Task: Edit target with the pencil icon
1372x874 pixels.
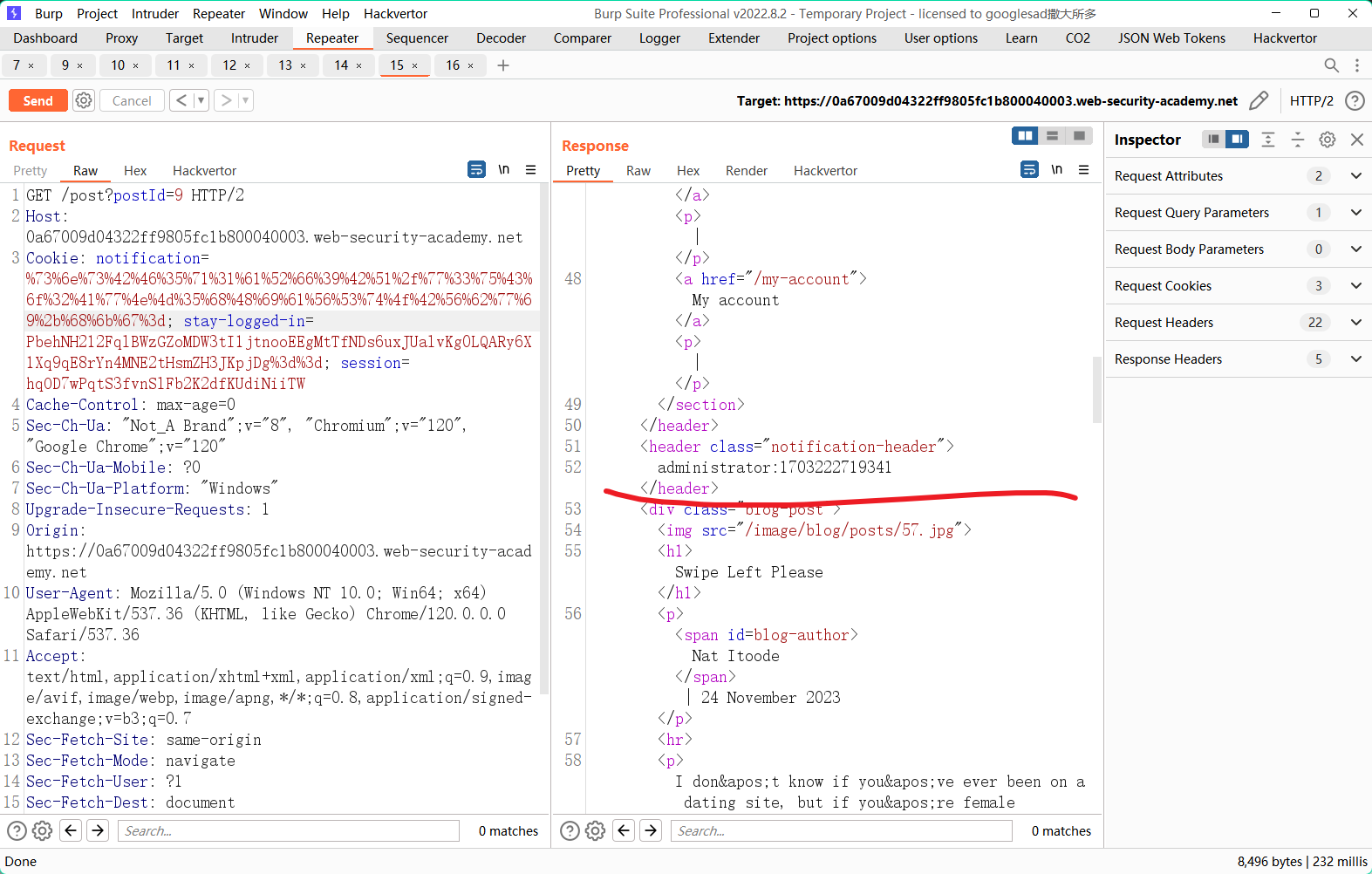Action: coord(1259,100)
